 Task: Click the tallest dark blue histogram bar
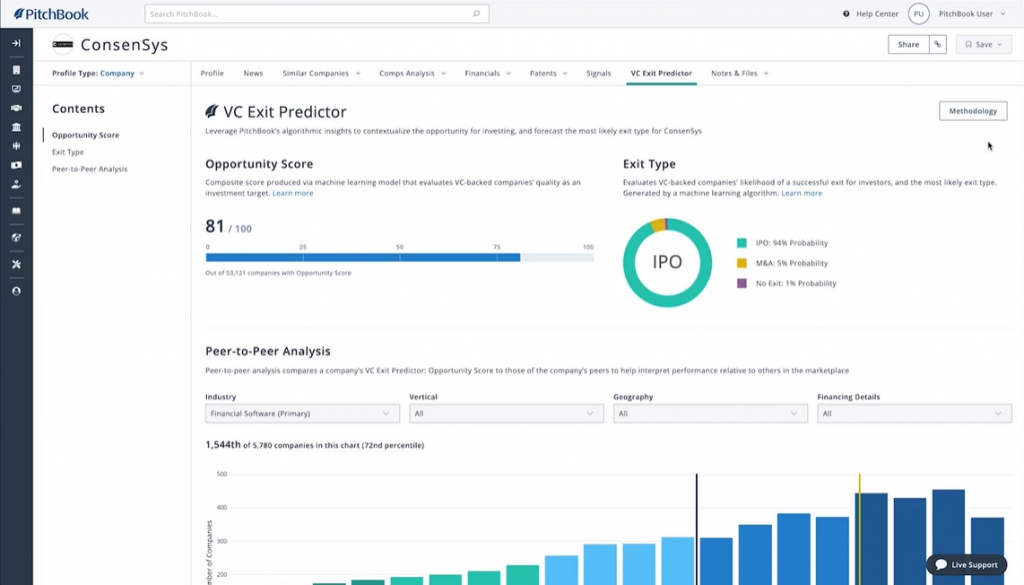(948, 537)
